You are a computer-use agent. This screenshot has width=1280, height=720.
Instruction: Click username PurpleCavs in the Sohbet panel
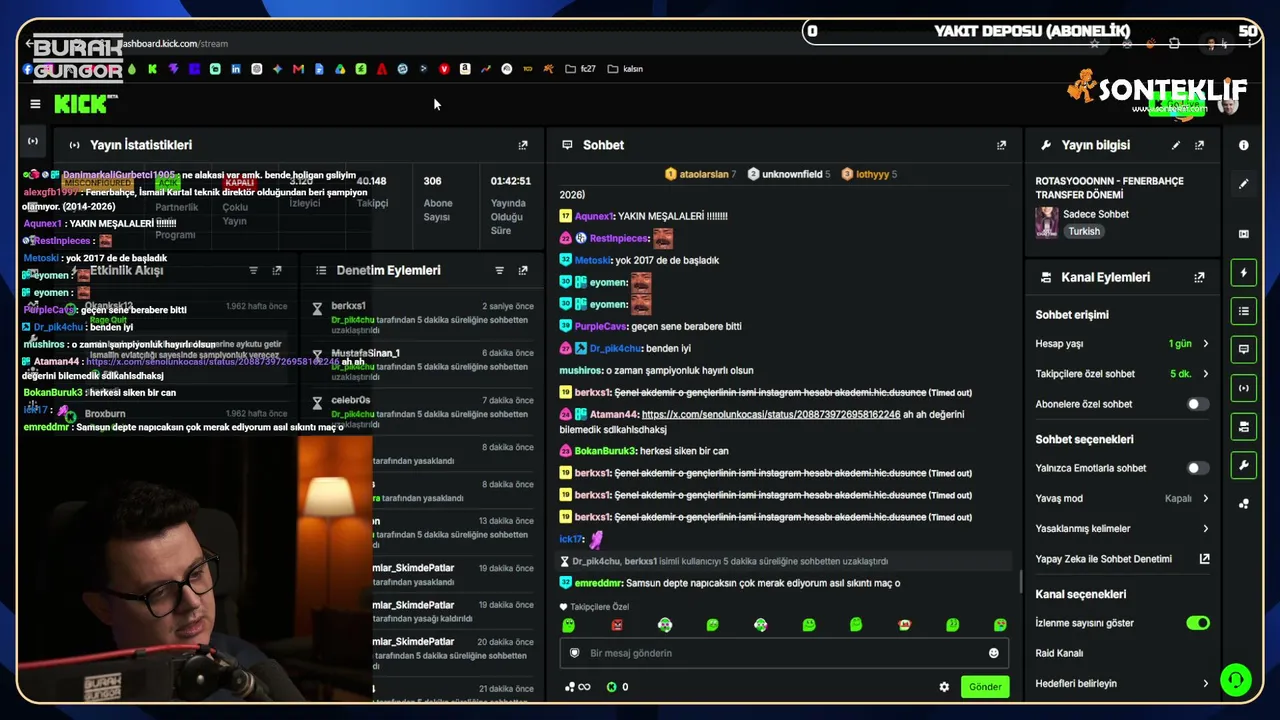(x=600, y=326)
